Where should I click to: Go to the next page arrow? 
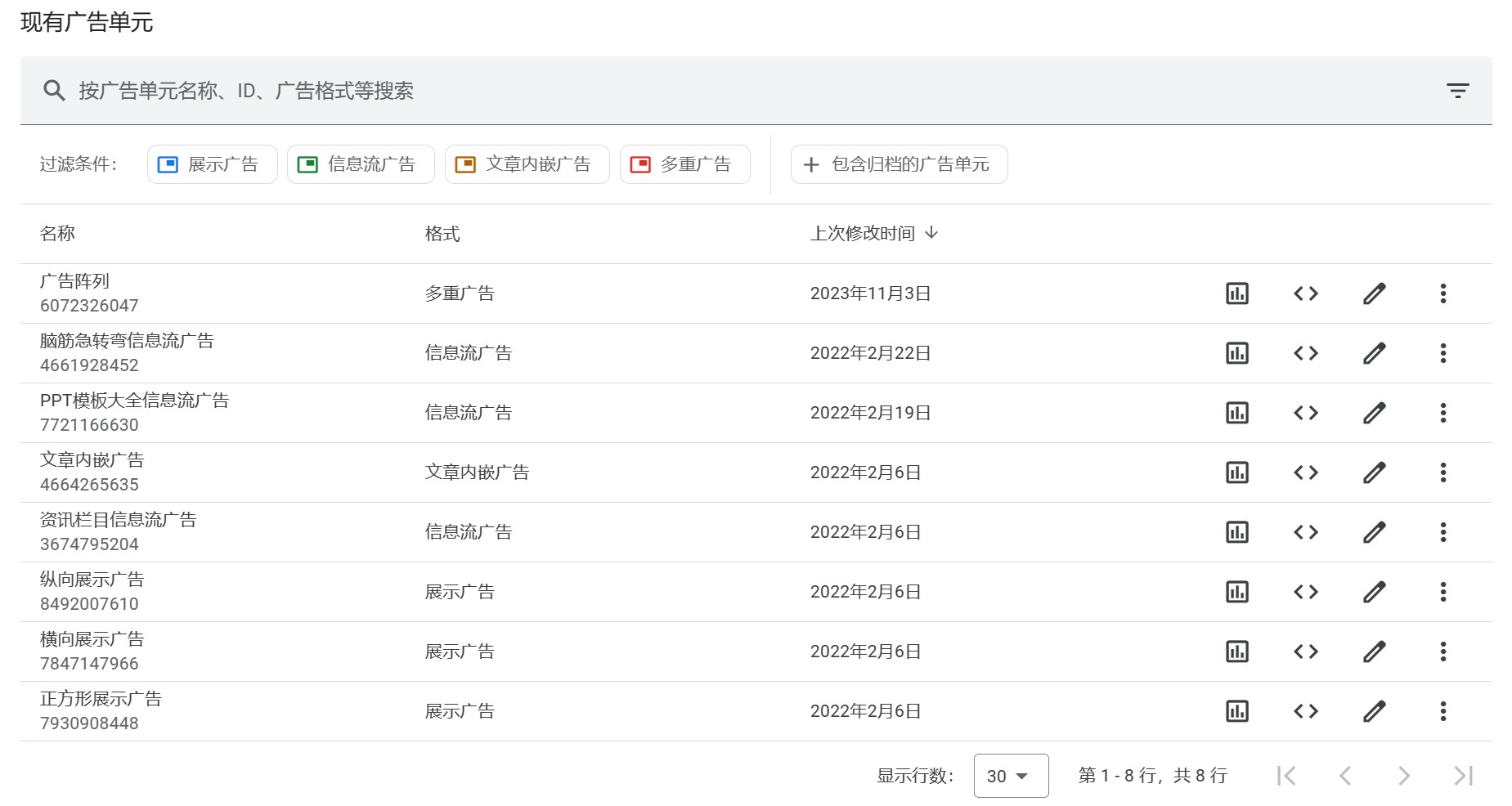(1403, 776)
